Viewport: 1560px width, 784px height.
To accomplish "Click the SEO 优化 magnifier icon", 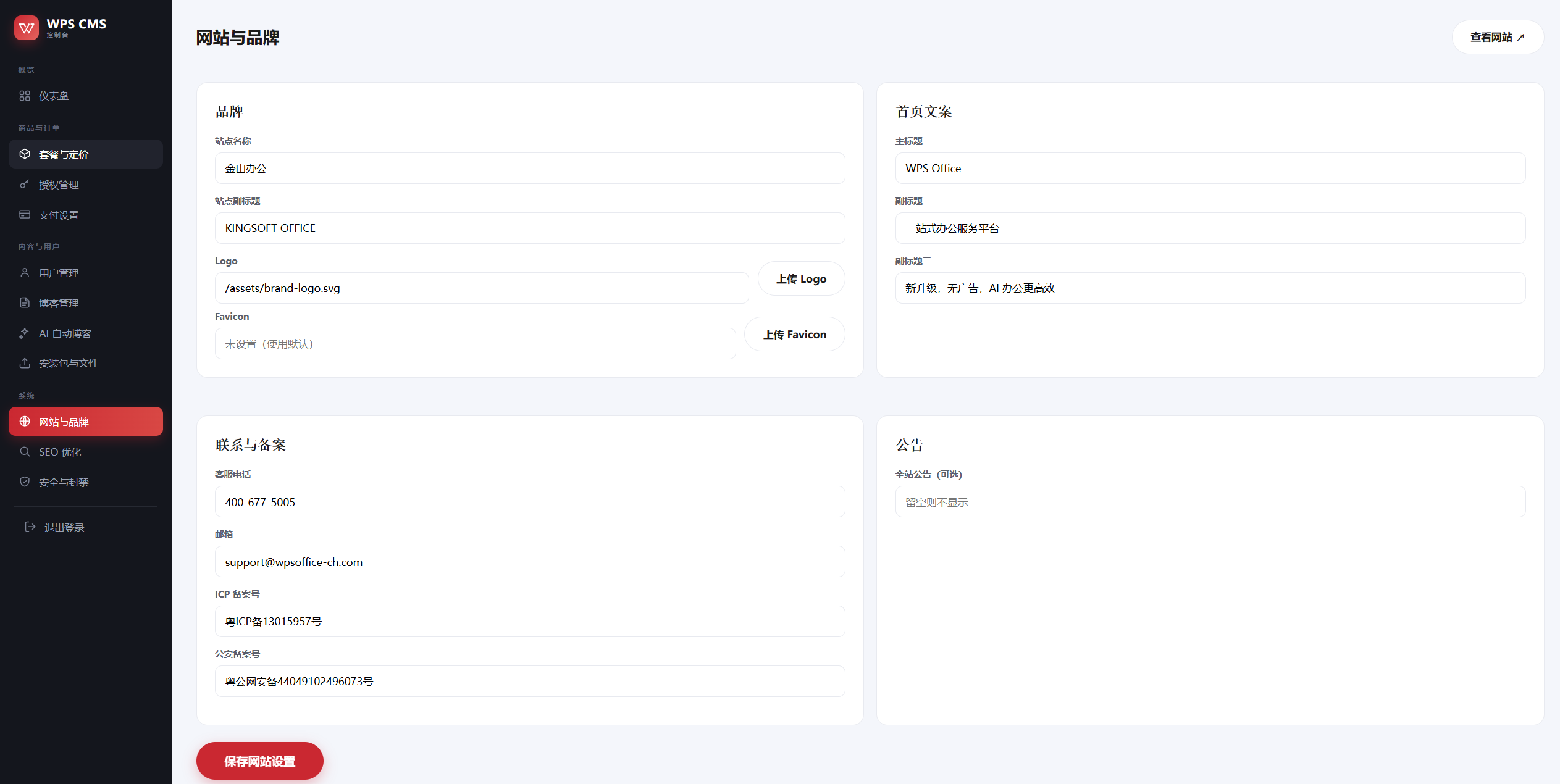I will click(25, 451).
